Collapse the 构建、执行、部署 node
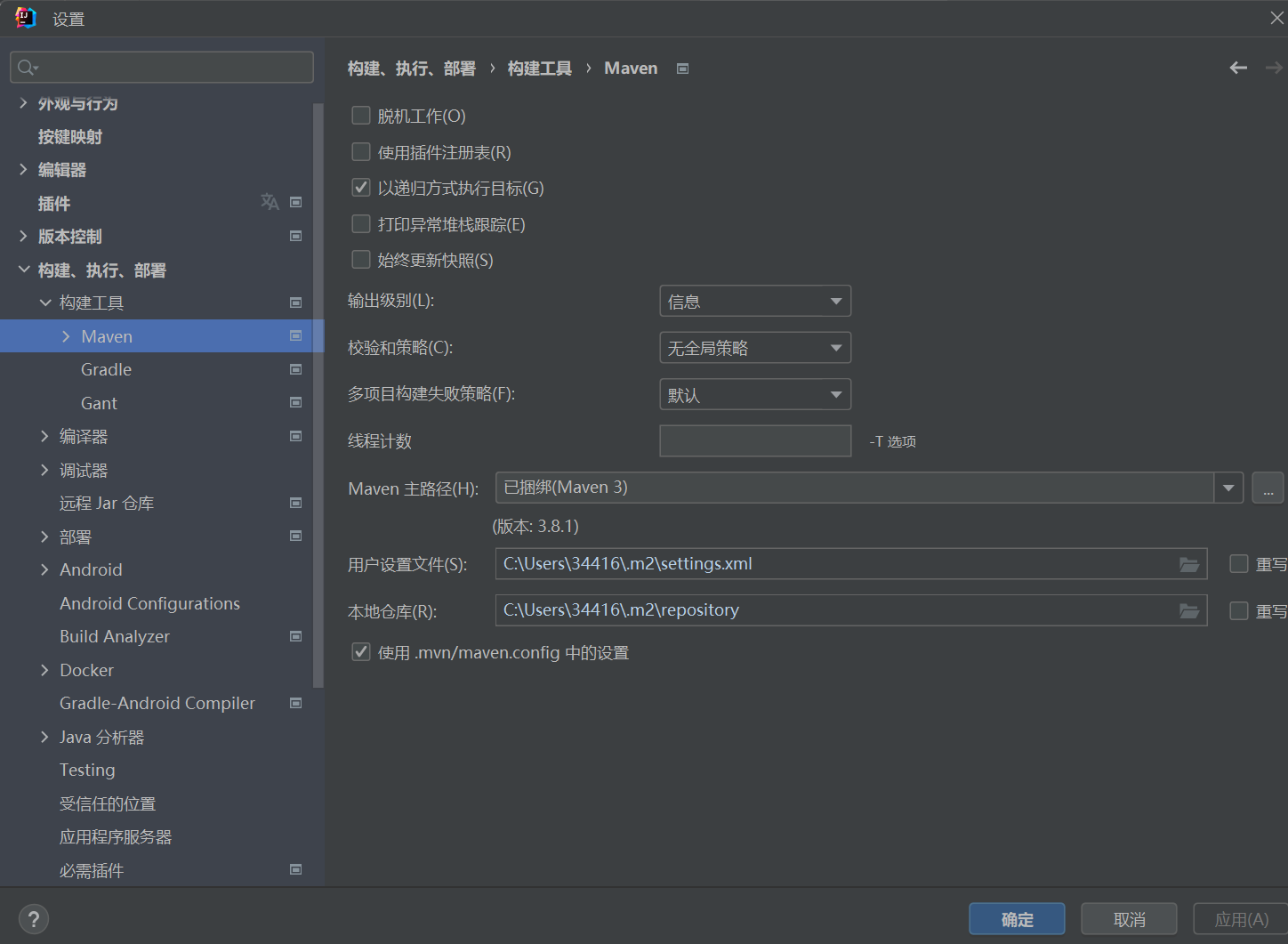This screenshot has width=1288, height=944. point(23,270)
